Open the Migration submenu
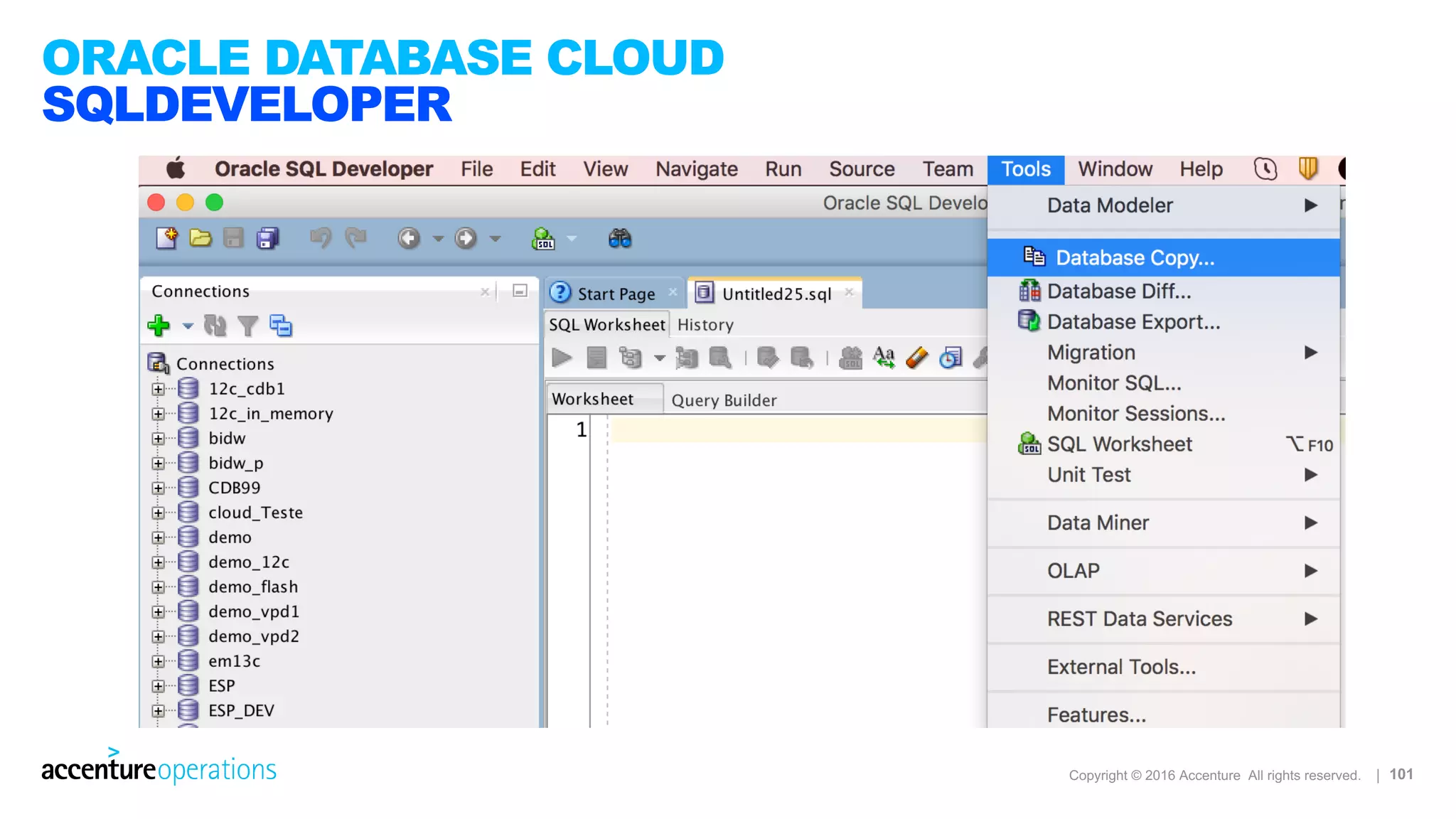Viewport: 1456px width, 819px height. (1164, 353)
